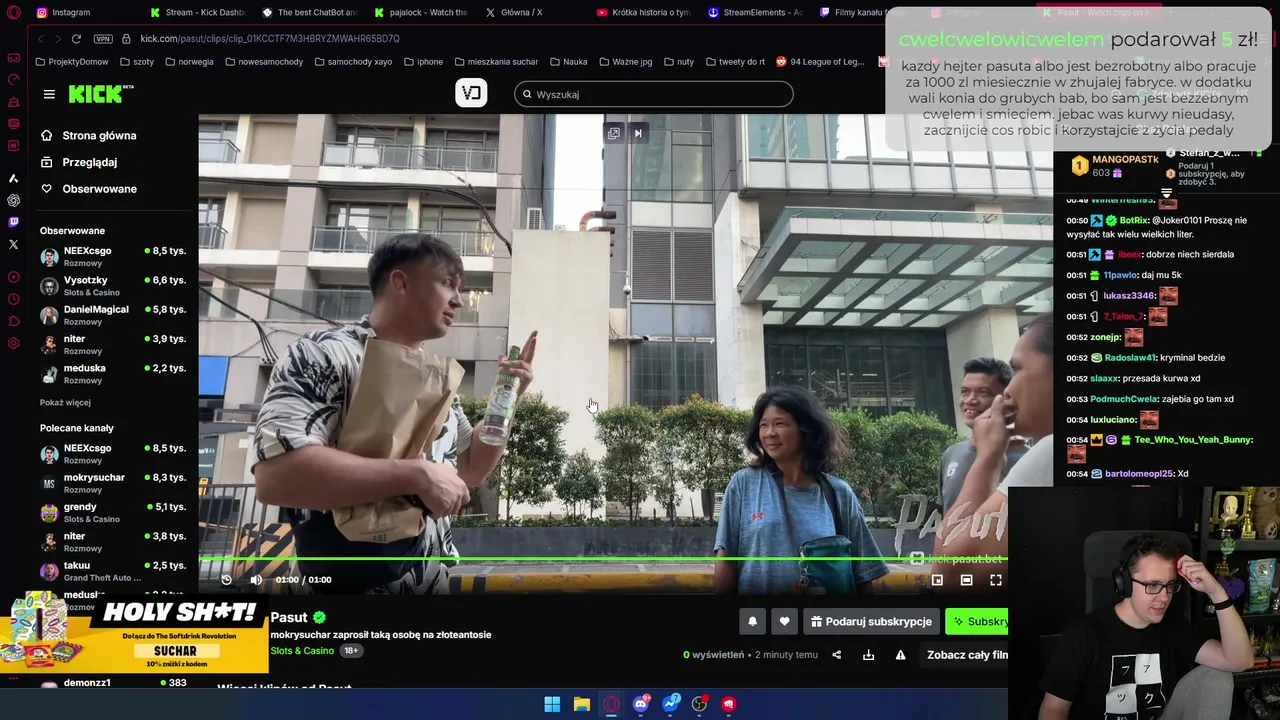Open the norwegia bookmarks folder

click(188, 61)
